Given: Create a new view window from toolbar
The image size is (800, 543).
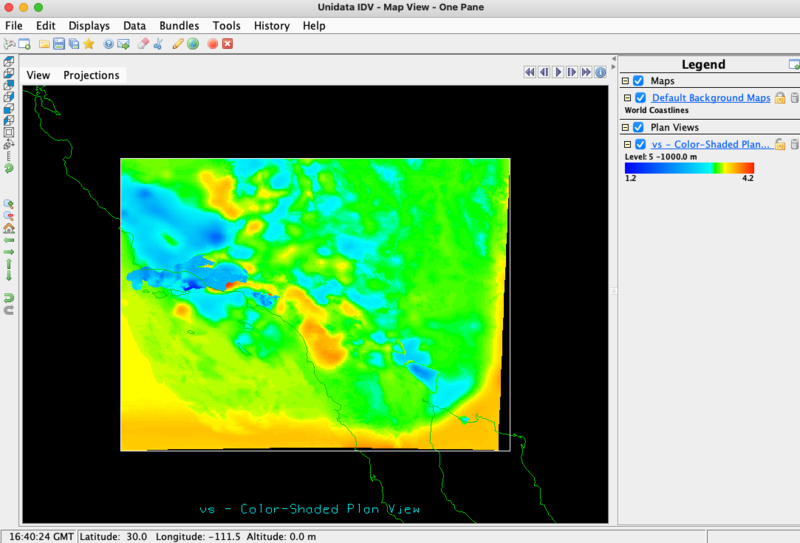Looking at the screenshot, I should pyautogui.click(x=24, y=44).
